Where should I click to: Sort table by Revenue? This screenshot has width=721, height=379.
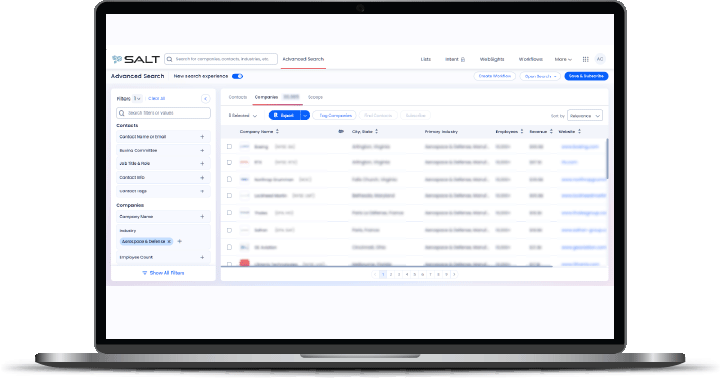click(551, 132)
